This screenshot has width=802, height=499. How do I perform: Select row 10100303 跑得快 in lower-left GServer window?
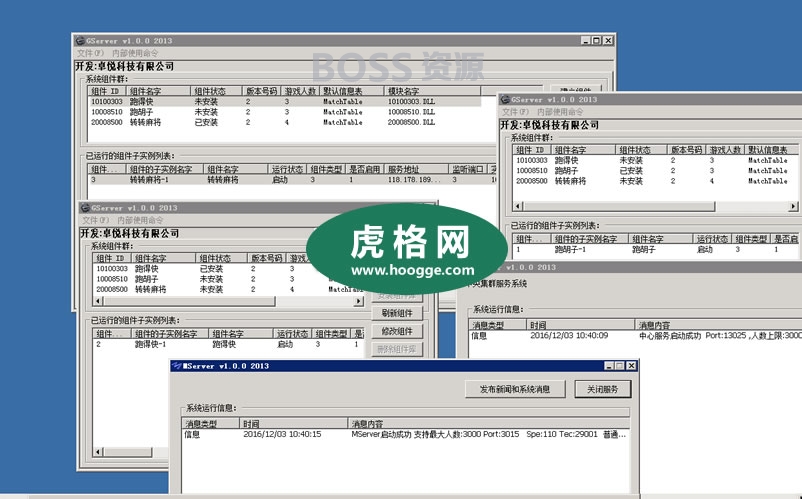click(x=229, y=268)
